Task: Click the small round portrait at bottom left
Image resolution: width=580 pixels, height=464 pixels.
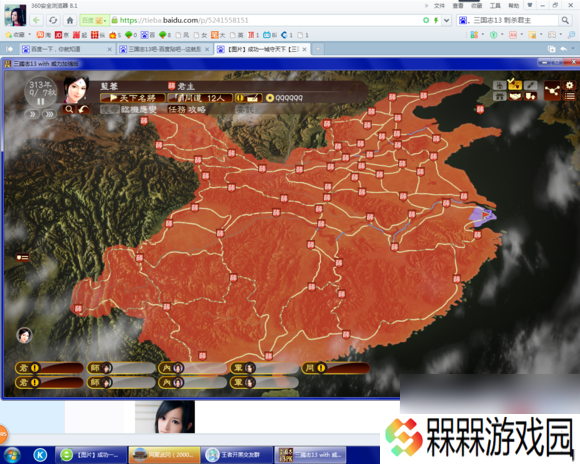Action: [x=24, y=335]
